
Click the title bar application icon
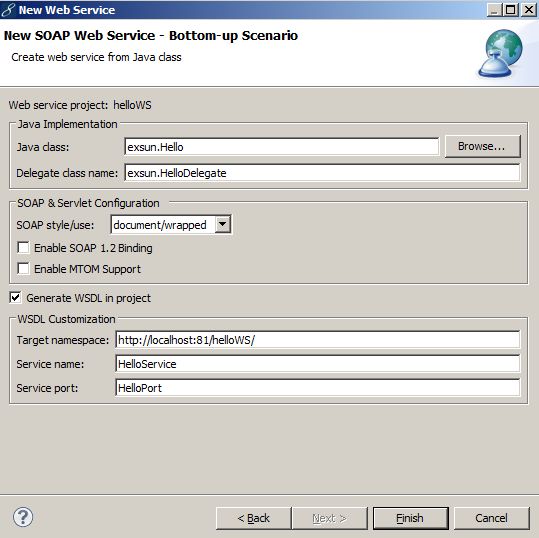point(8,10)
